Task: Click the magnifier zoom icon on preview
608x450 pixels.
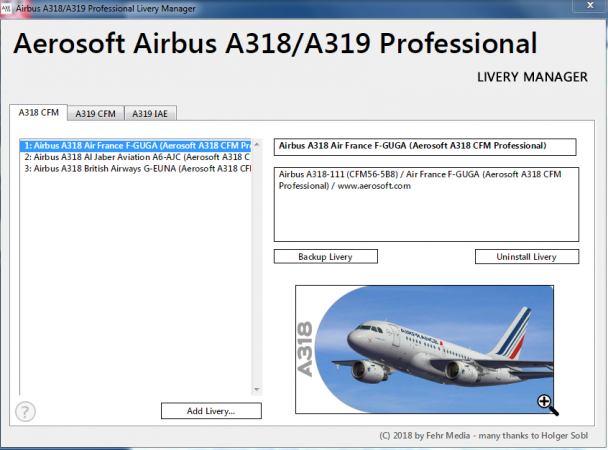Action: (548, 405)
